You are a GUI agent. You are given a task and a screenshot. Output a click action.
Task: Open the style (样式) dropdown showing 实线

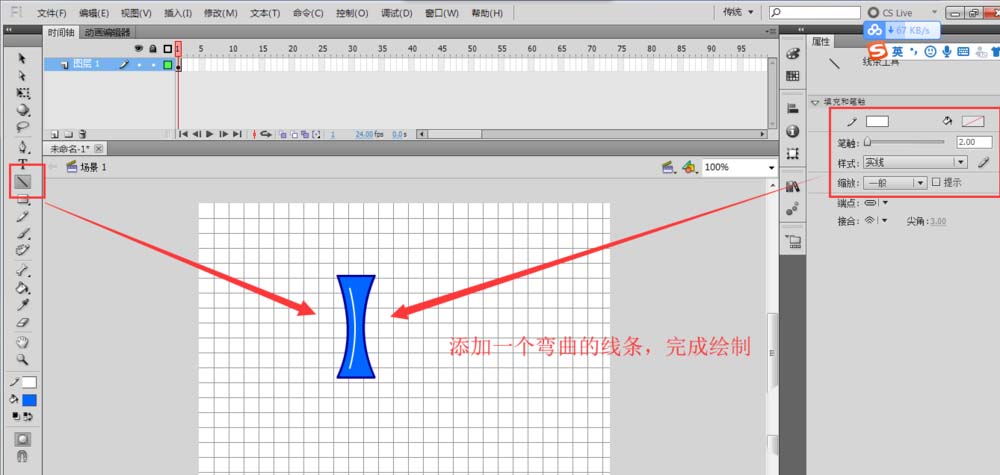(915, 163)
